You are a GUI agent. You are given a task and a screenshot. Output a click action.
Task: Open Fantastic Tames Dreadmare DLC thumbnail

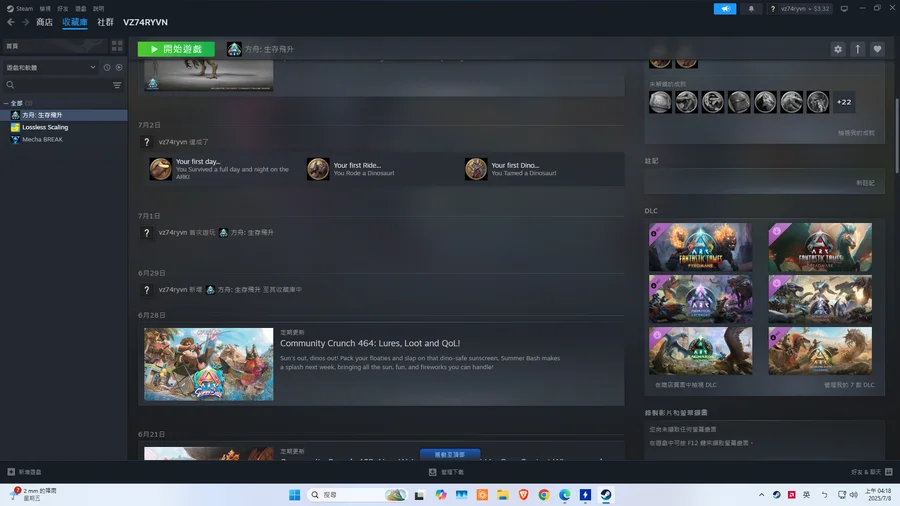[820, 247]
